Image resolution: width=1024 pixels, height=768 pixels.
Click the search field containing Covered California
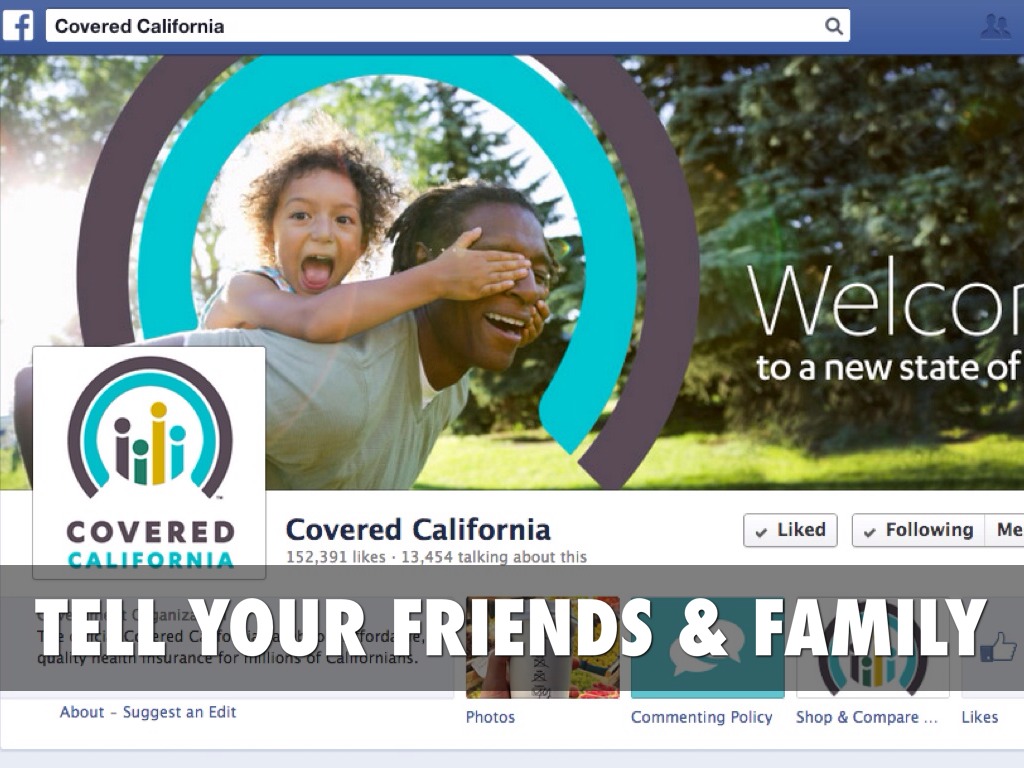[447, 26]
